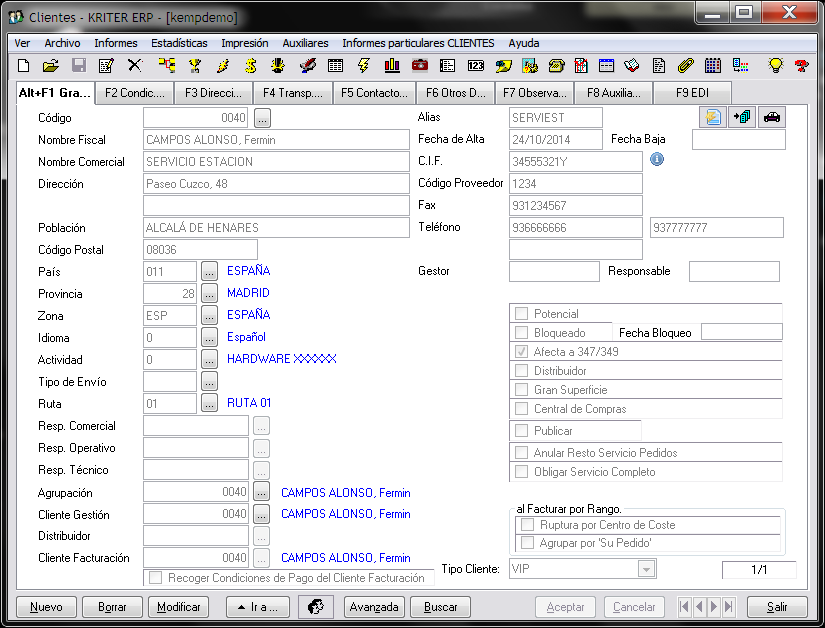Image resolution: width=825 pixels, height=628 pixels.
Task: Click the light bulb icon
Action: (776, 66)
